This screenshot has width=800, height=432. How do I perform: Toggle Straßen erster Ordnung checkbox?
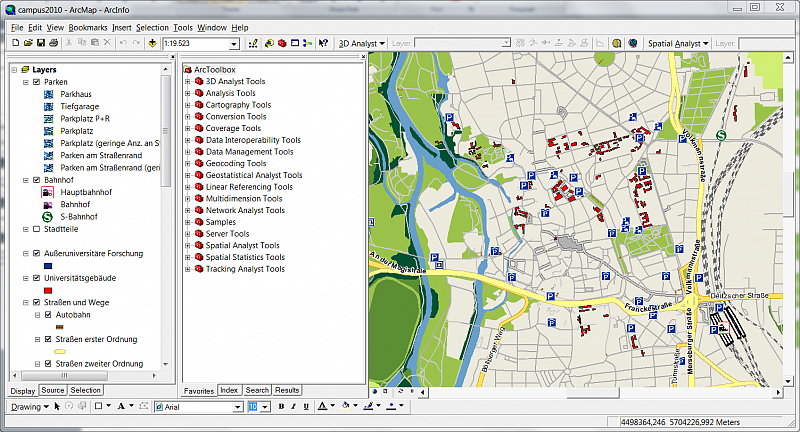[x=48, y=339]
